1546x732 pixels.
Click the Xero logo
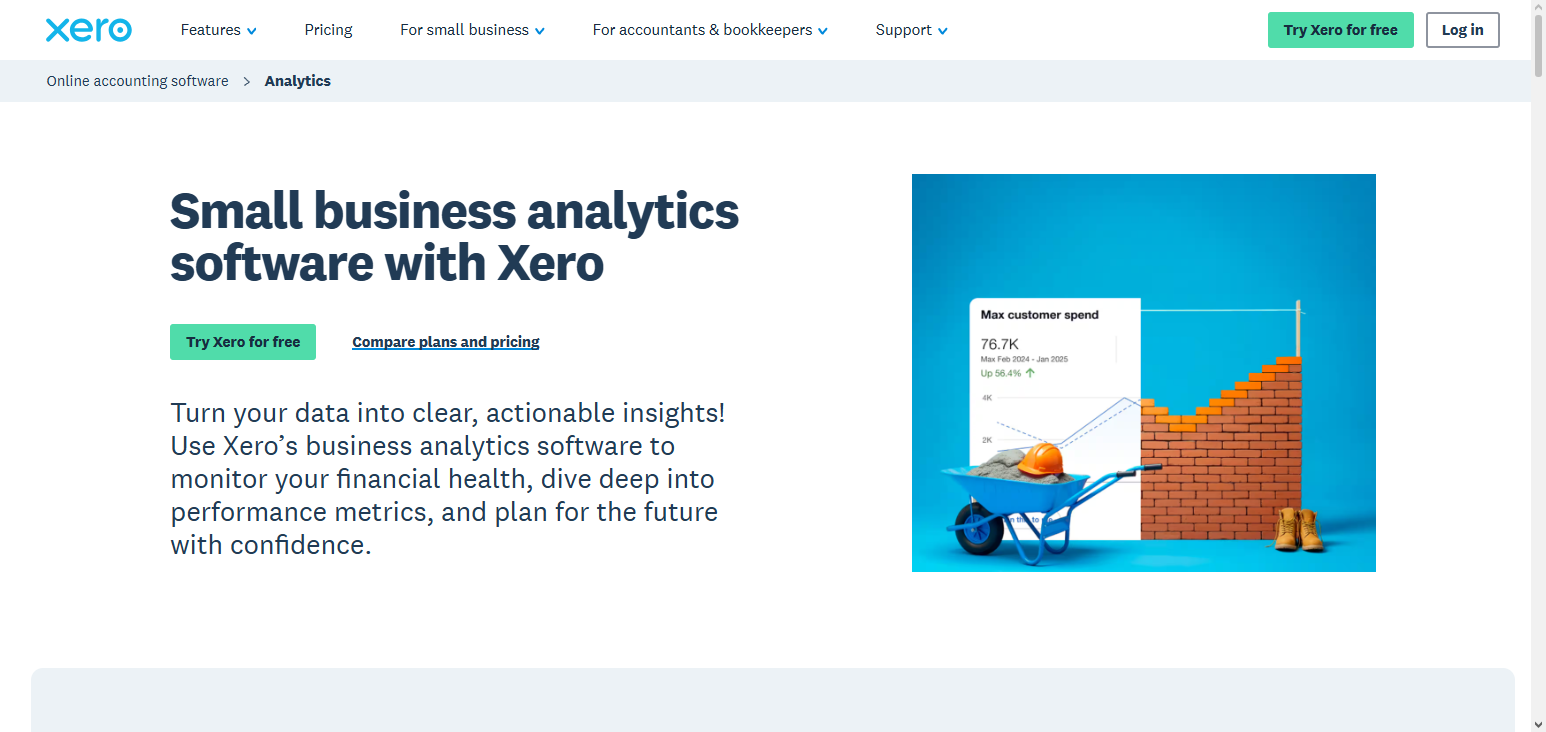[88, 30]
